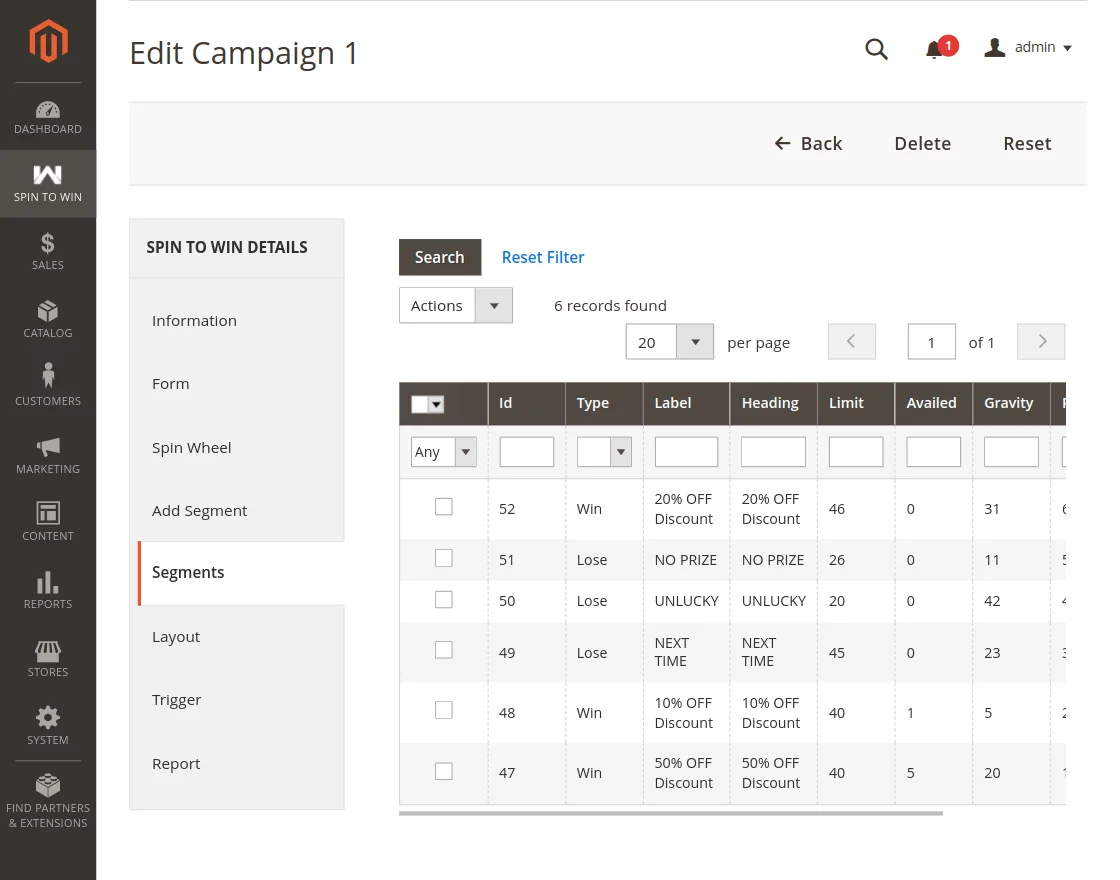Viewport: 1120px width, 880px height.
Task: Expand the Actions dropdown
Action: (x=456, y=306)
